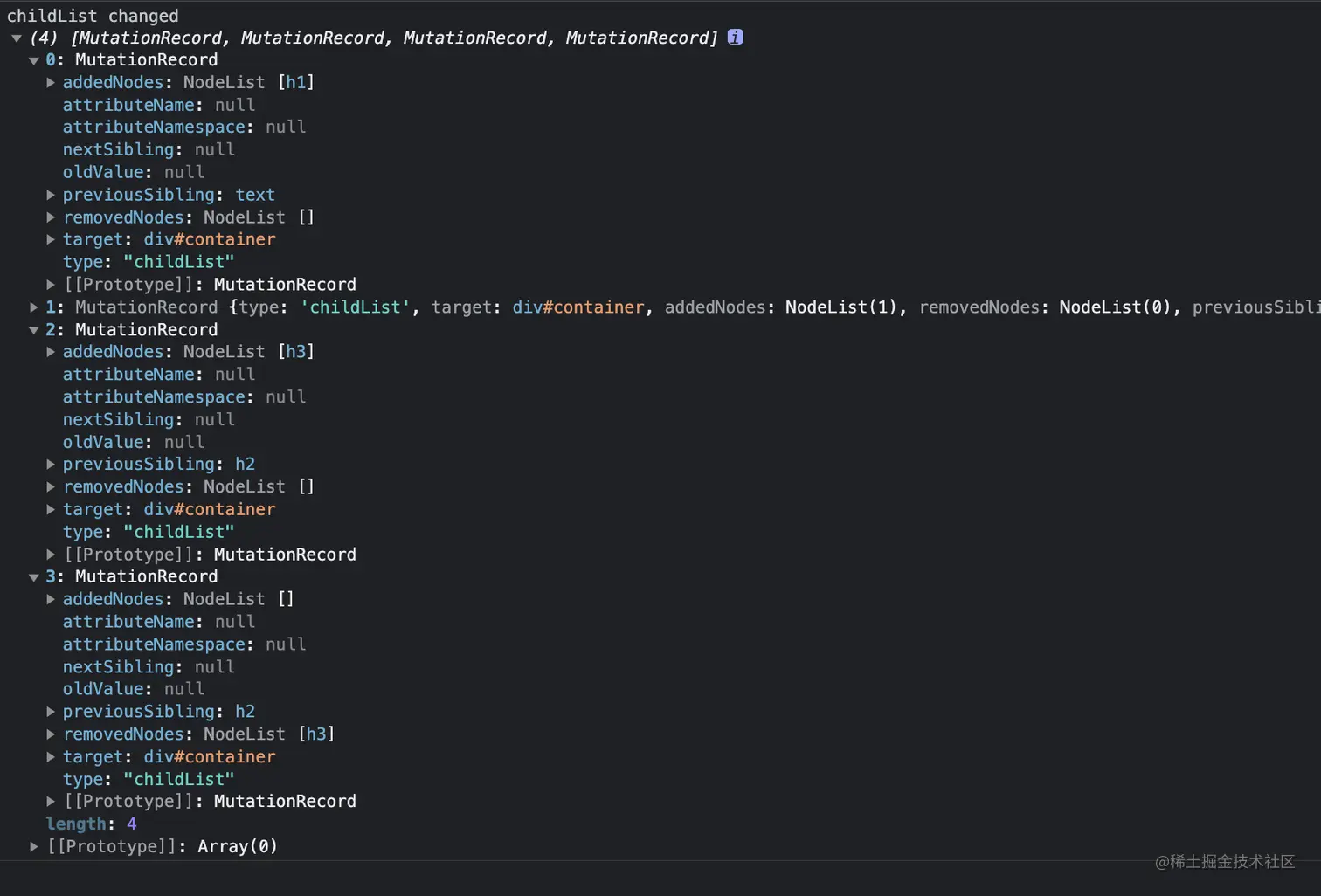Click the info icon after the MutationRecord array
This screenshot has width=1321, height=896.
pos(736,37)
